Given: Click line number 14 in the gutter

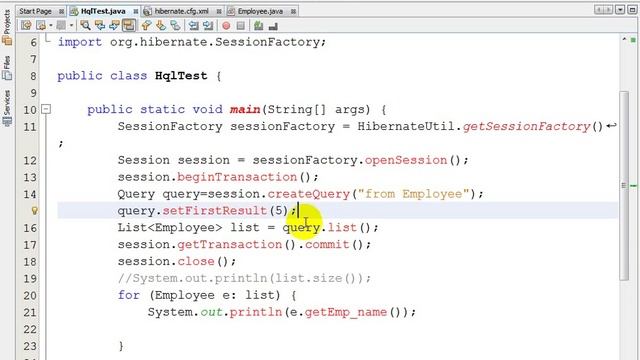Looking at the screenshot, I should coord(29,194).
